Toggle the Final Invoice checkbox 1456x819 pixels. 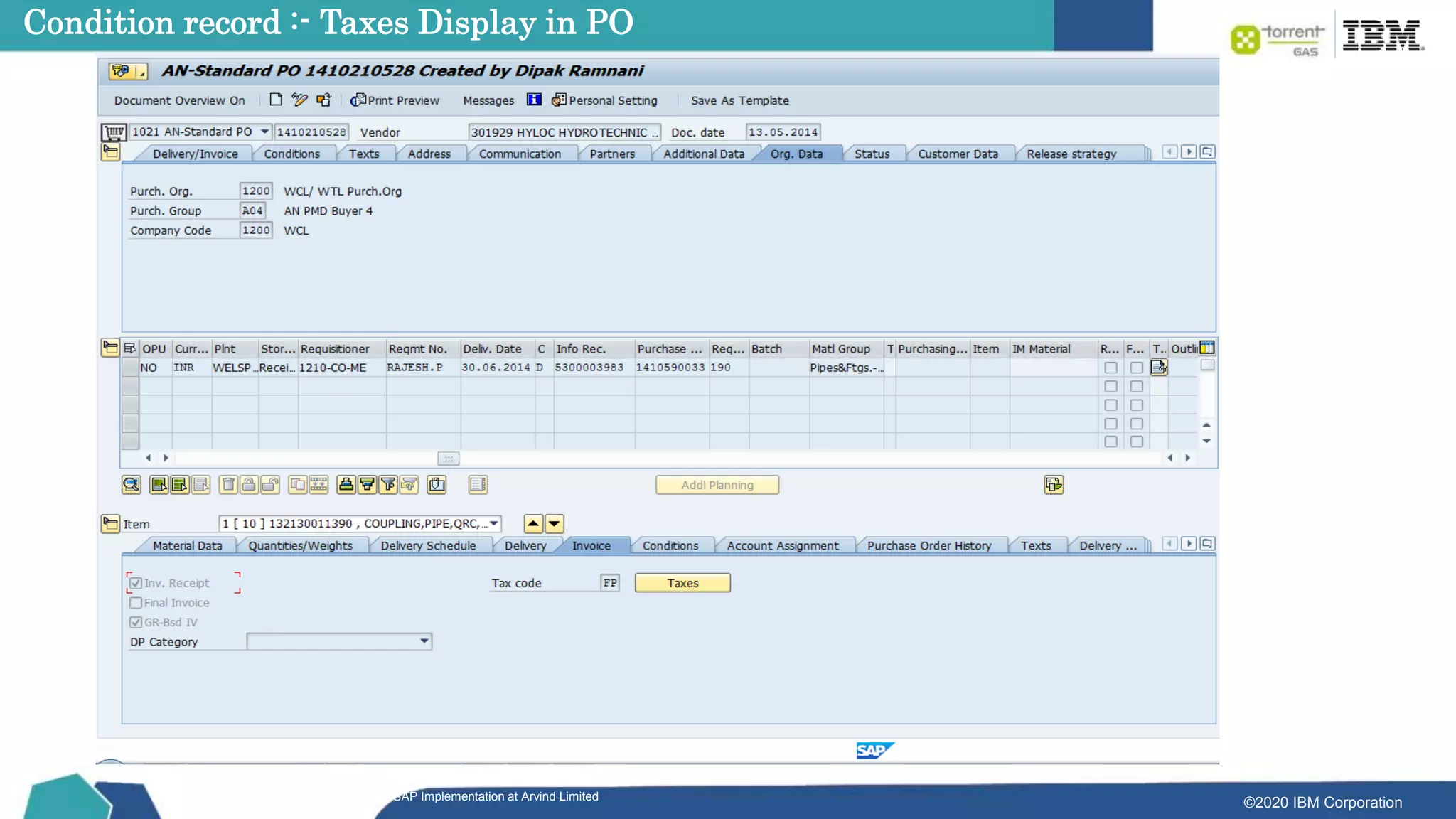136,602
